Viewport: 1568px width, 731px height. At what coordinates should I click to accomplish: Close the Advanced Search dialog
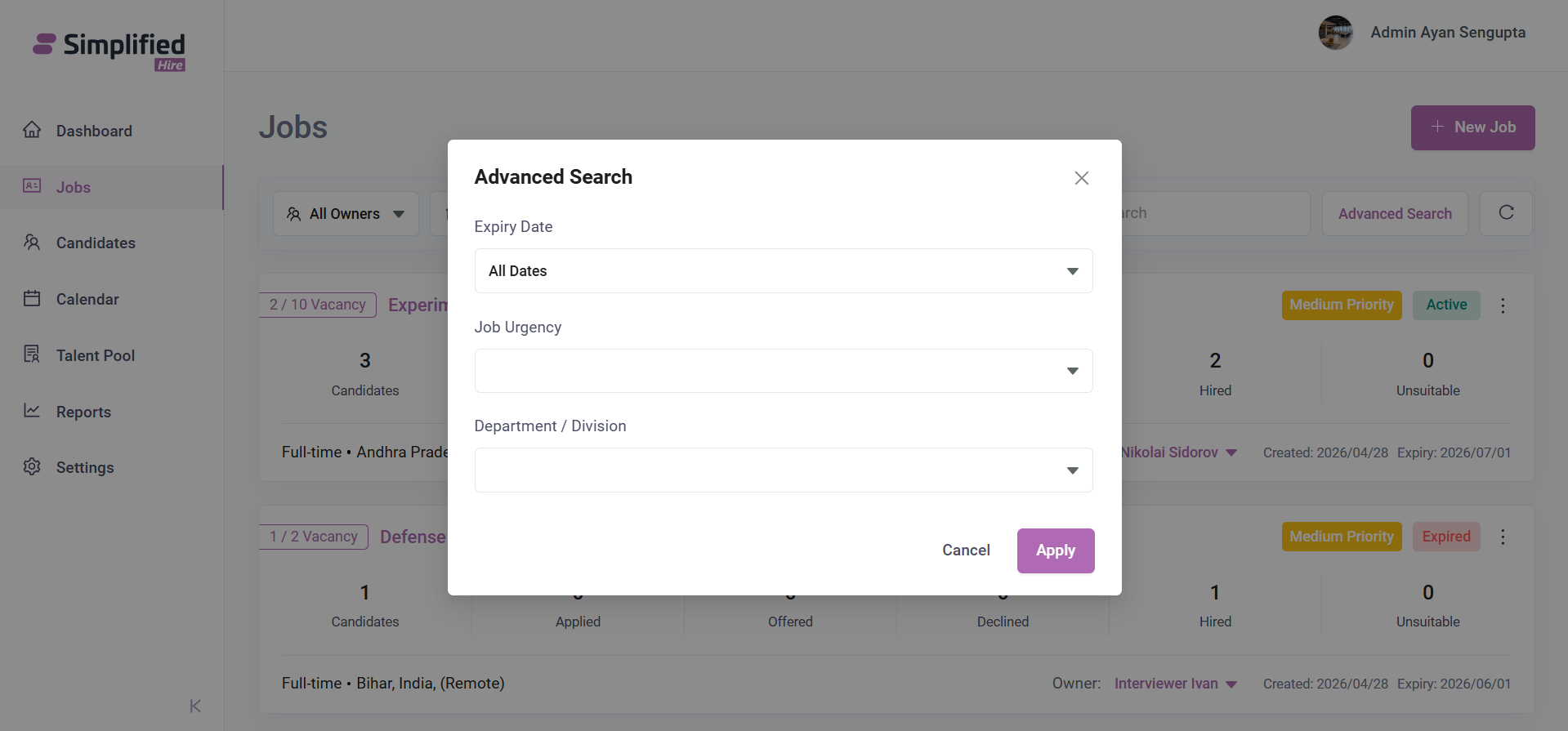1081,178
